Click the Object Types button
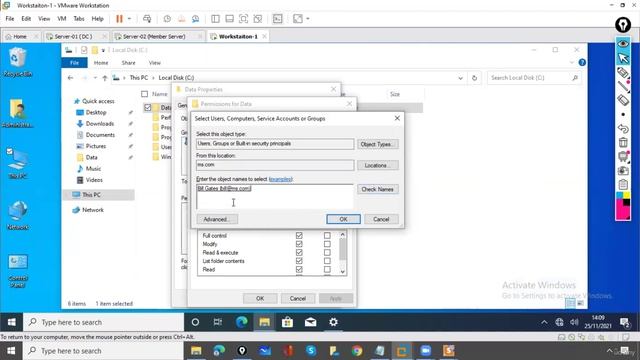 [x=378, y=144]
